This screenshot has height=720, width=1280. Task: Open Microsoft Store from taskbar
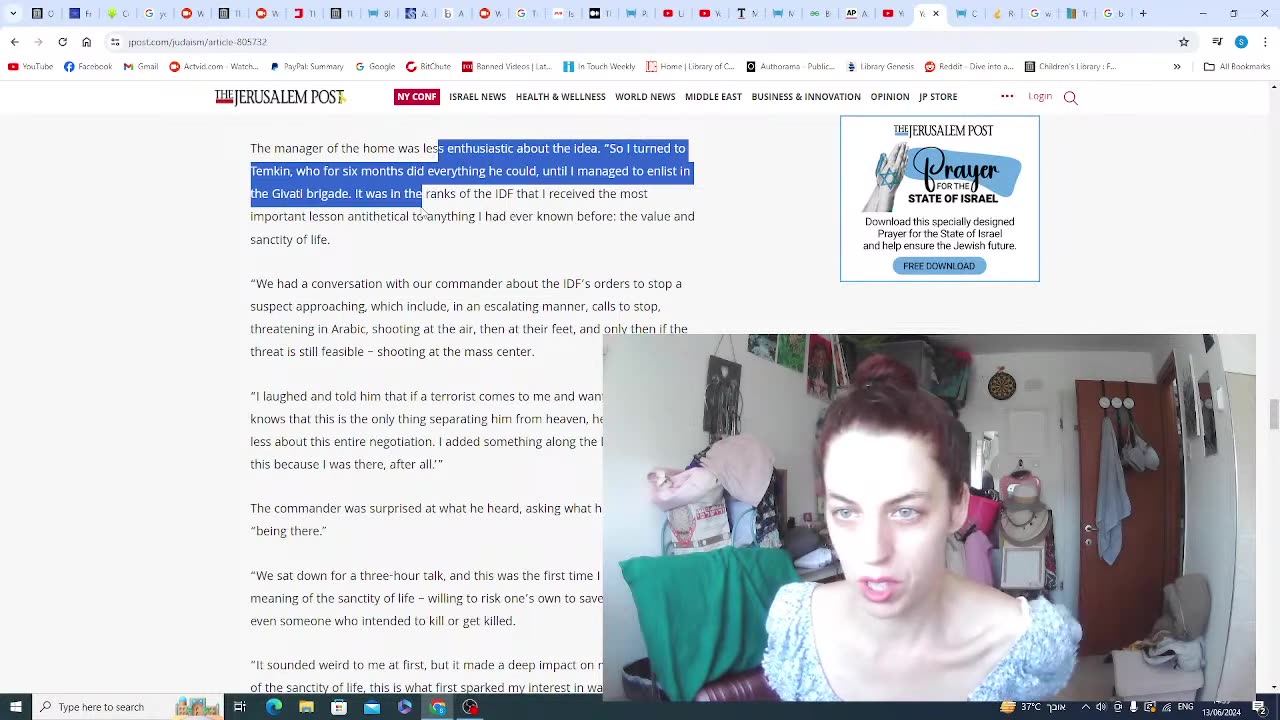339,707
